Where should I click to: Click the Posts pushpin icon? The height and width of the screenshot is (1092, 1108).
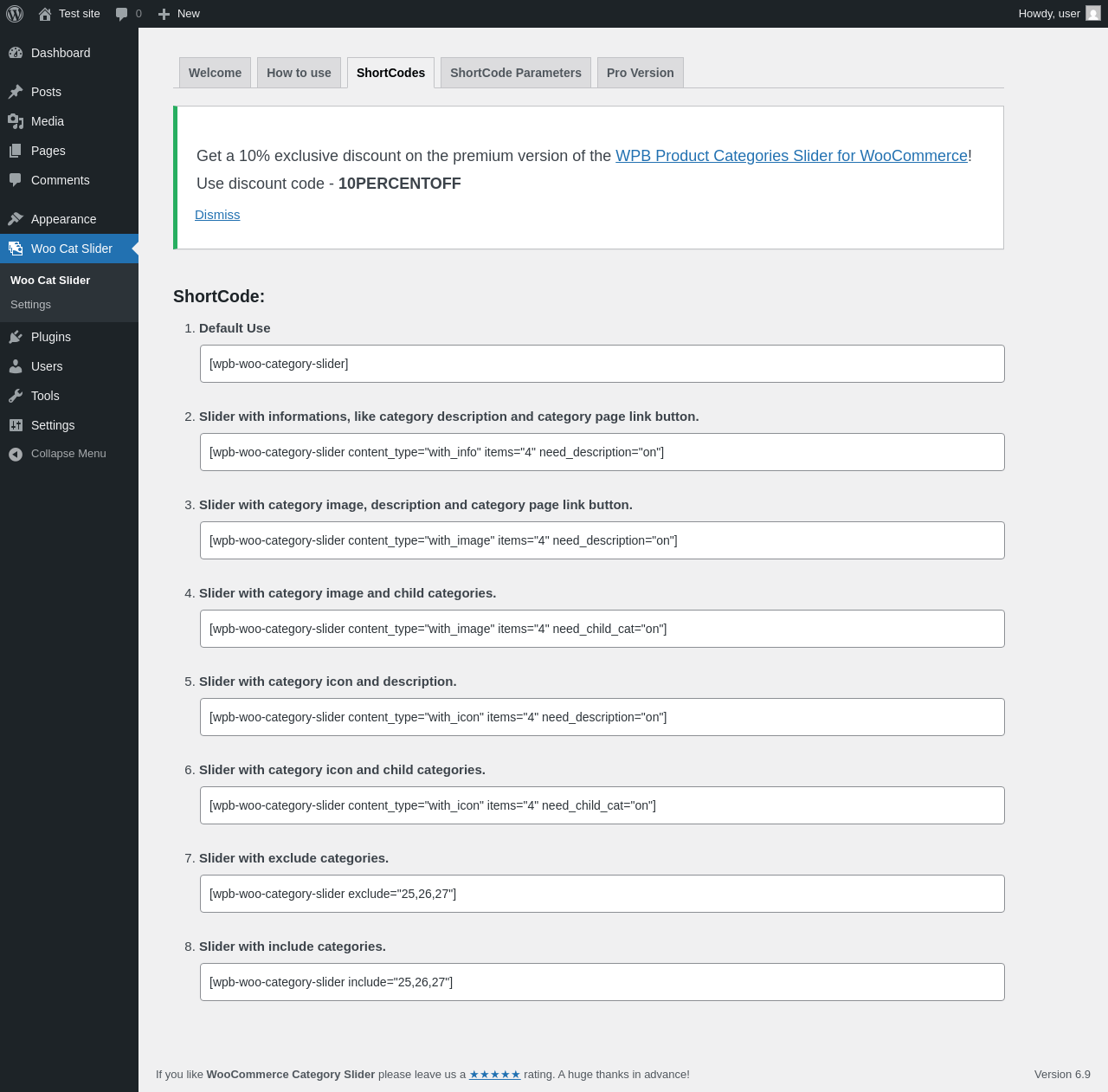click(16, 92)
